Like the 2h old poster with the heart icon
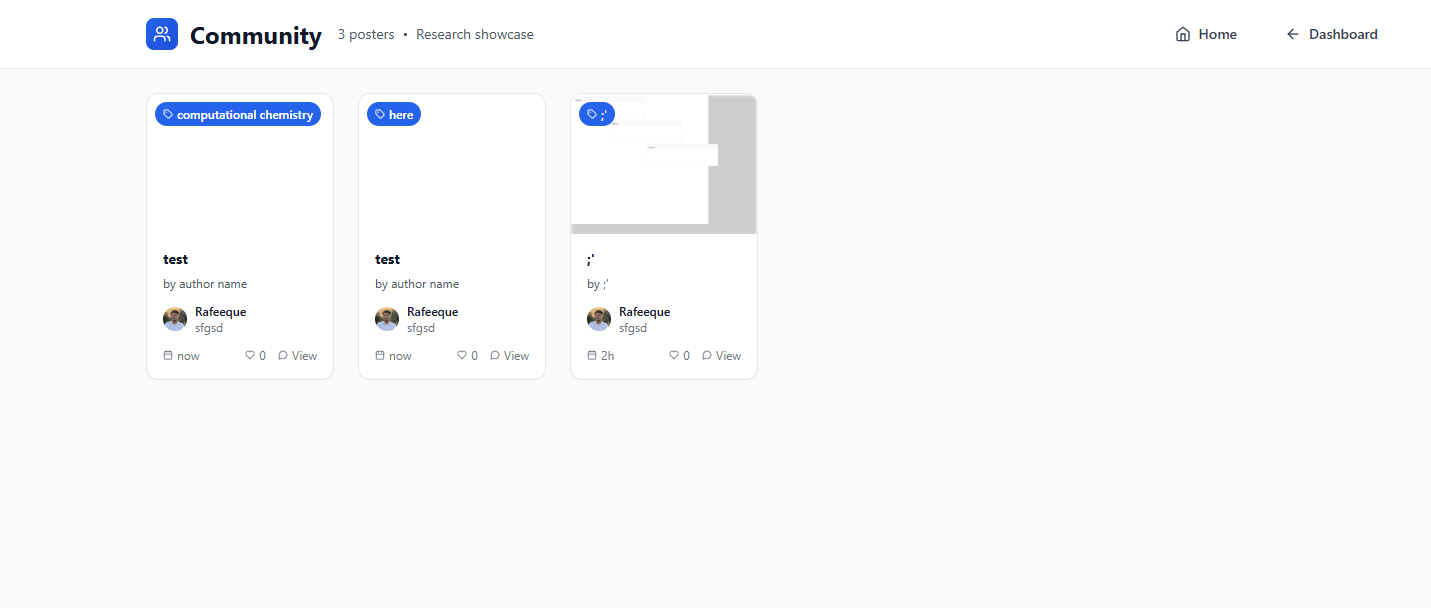Image resolution: width=1431 pixels, height=608 pixels. [x=674, y=355]
